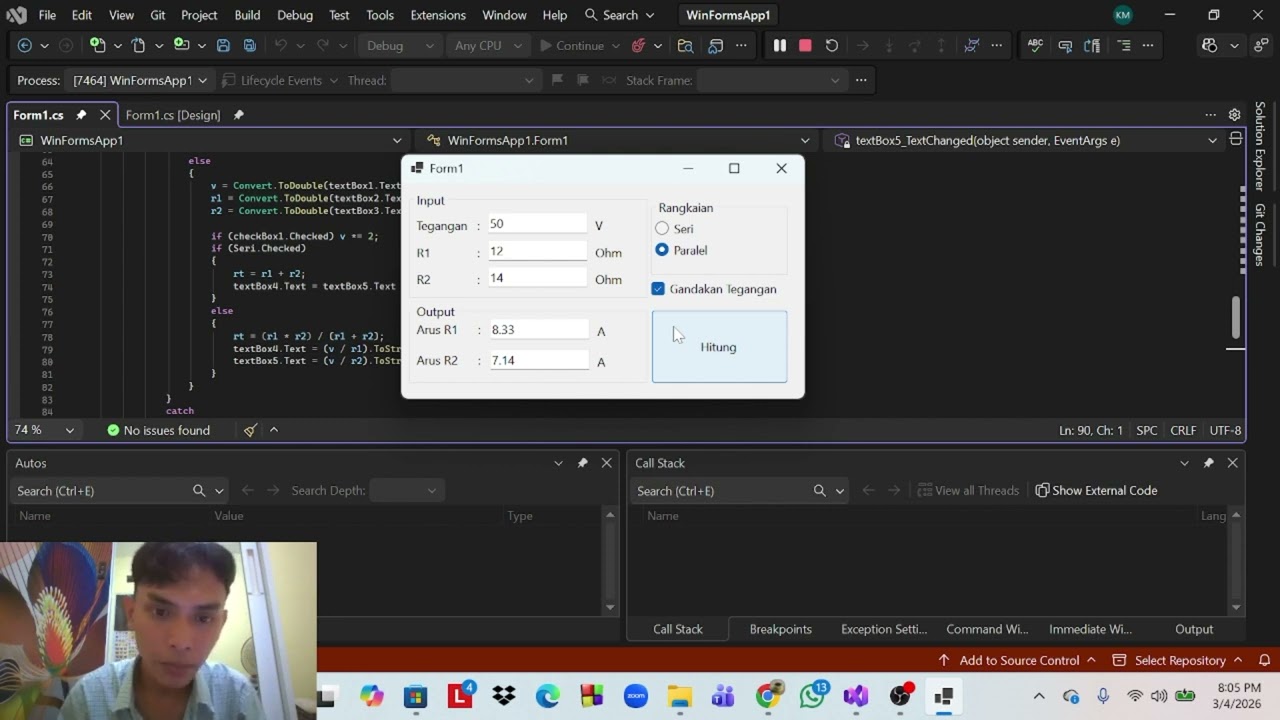This screenshot has width=1280, height=720.
Task: Open the Search box in title bar
Action: click(x=620, y=15)
